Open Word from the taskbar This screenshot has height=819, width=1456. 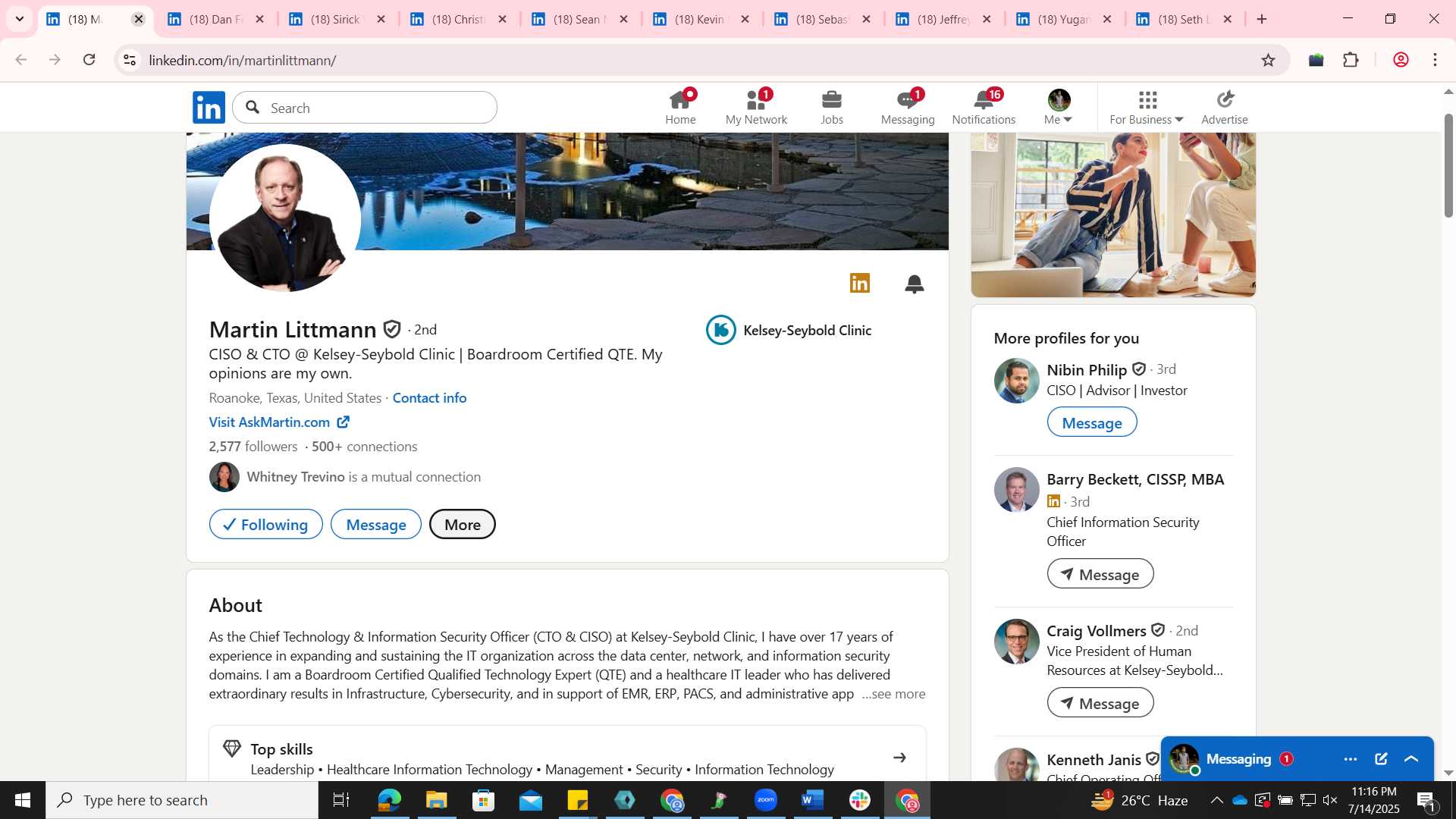pyautogui.click(x=813, y=800)
